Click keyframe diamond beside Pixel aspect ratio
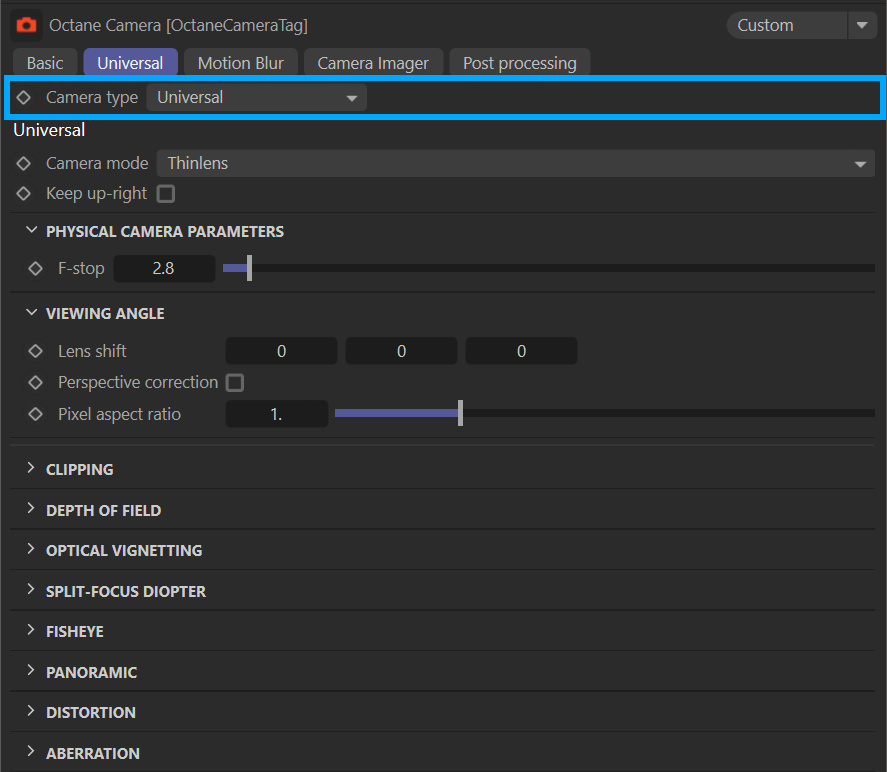 pyautogui.click(x=36, y=414)
